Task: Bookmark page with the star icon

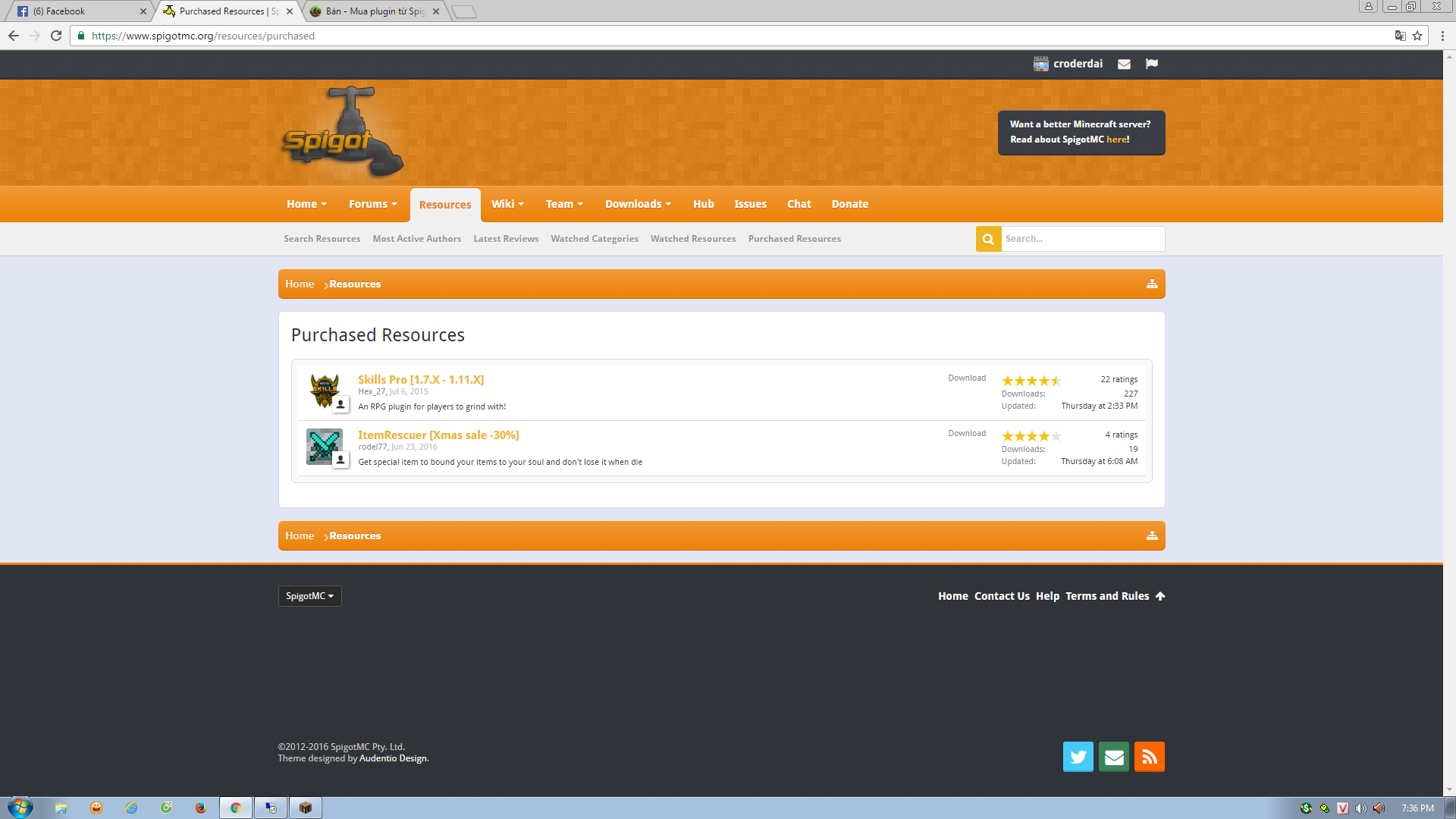Action: click(x=1417, y=36)
